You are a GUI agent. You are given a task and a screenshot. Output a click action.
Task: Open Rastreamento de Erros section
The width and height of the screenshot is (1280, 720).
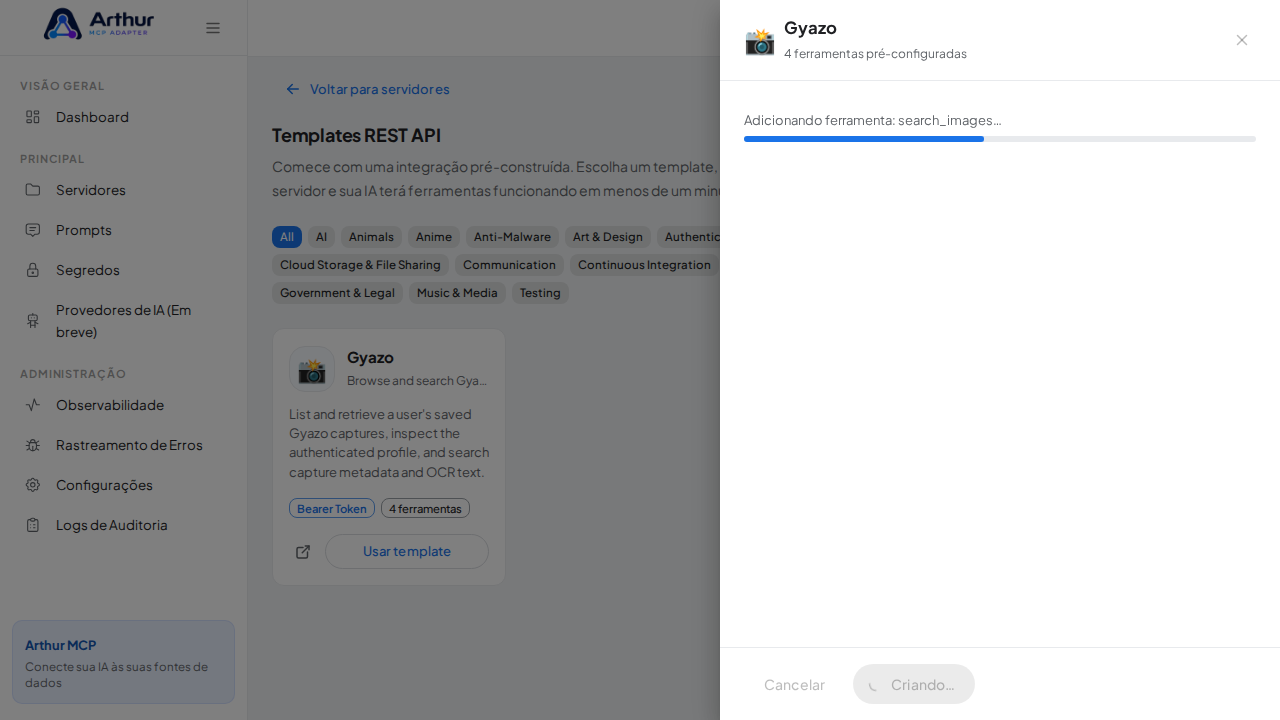123,445
